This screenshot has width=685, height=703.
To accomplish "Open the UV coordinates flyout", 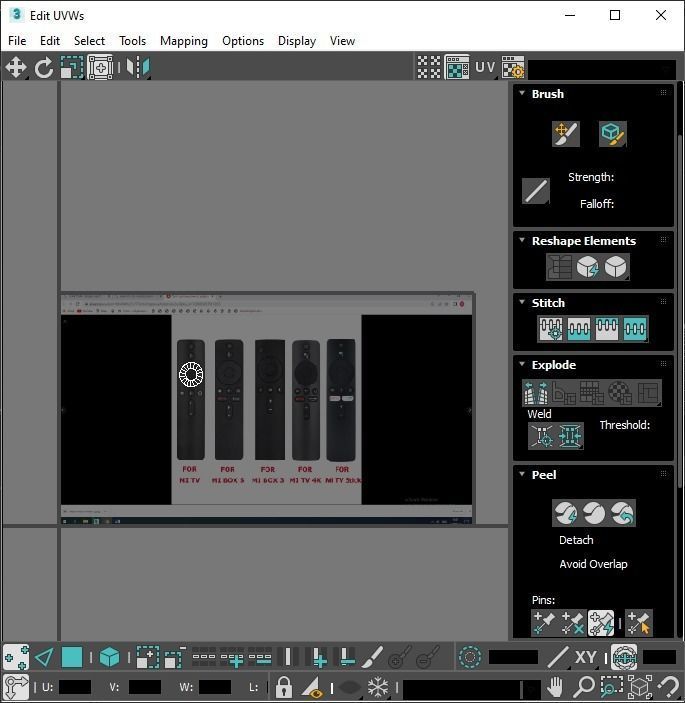I will [x=485, y=67].
